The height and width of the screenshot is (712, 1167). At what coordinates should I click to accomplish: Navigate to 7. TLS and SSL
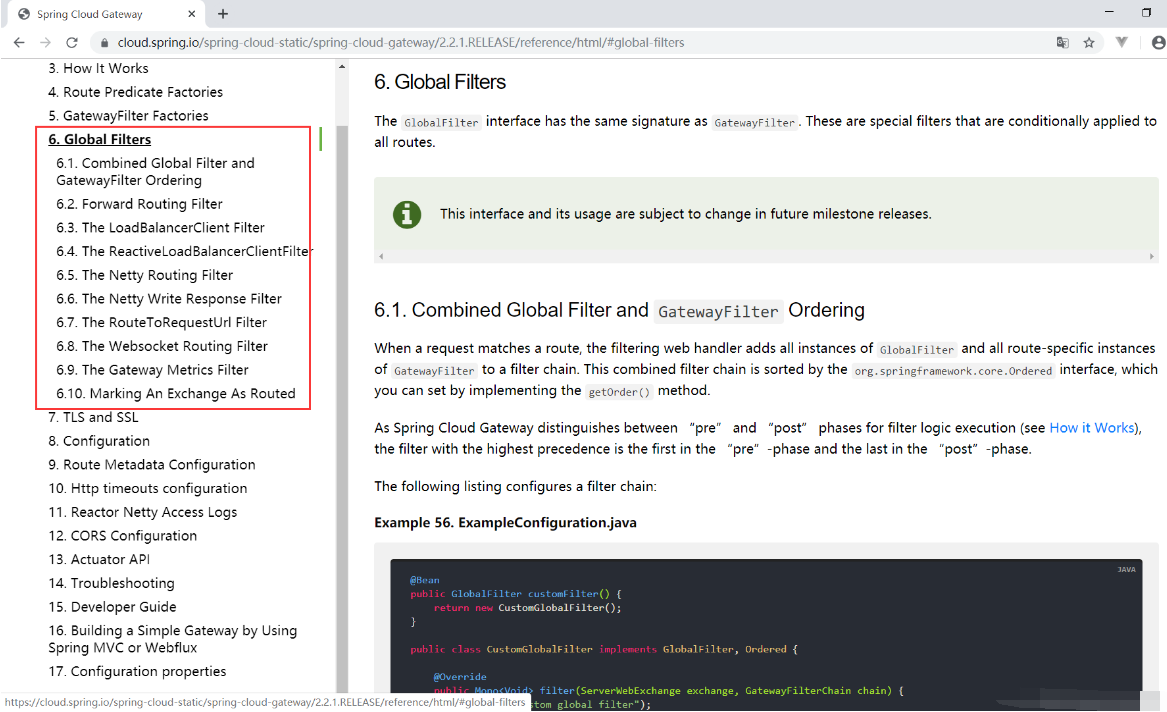(x=93, y=417)
